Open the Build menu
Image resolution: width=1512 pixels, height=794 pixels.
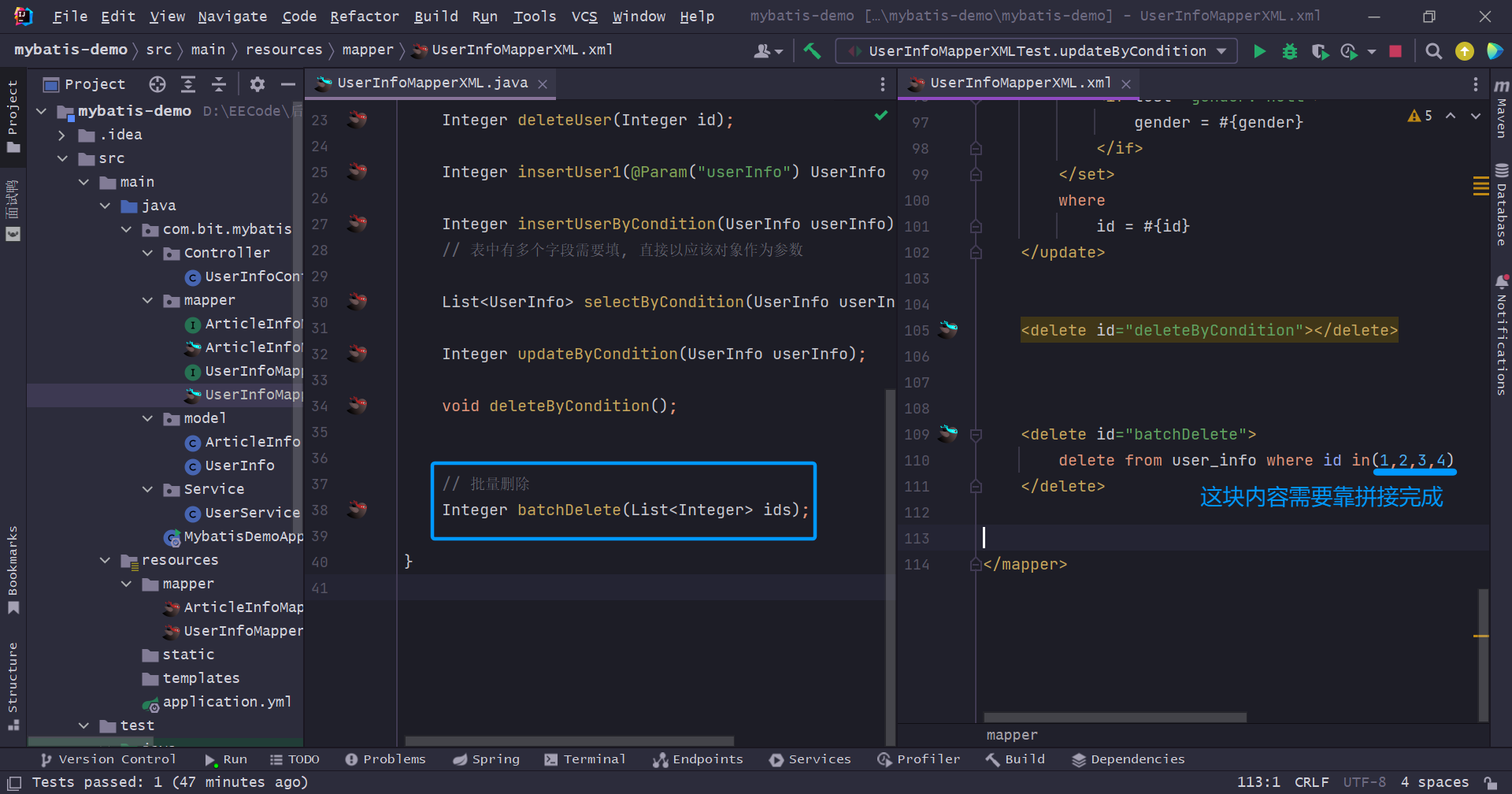(x=435, y=17)
